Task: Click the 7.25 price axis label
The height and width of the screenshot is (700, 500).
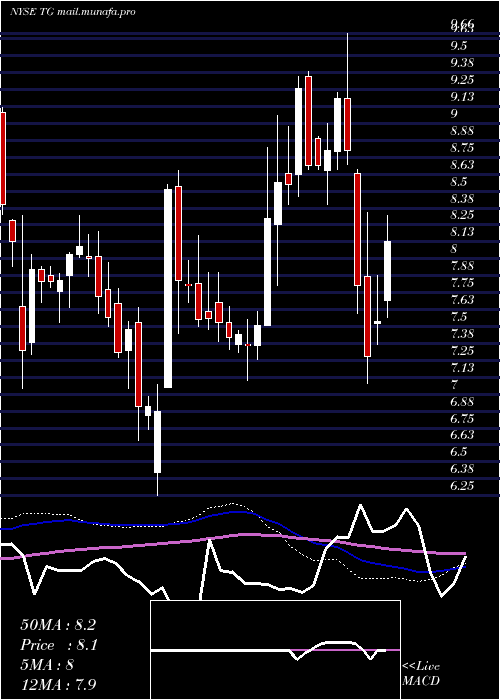Action: [462, 351]
